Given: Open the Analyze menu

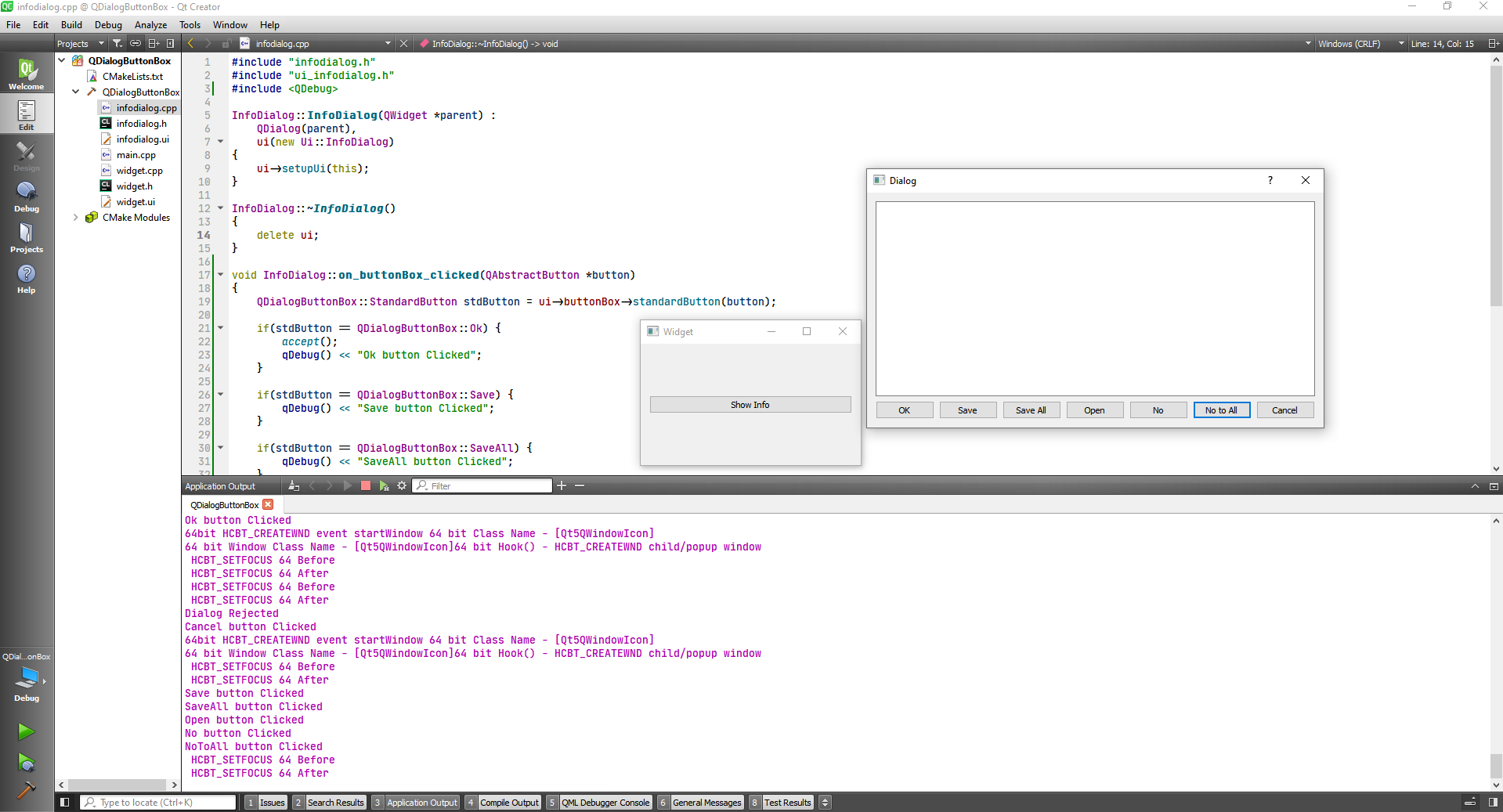Looking at the screenshot, I should tap(150, 25).
